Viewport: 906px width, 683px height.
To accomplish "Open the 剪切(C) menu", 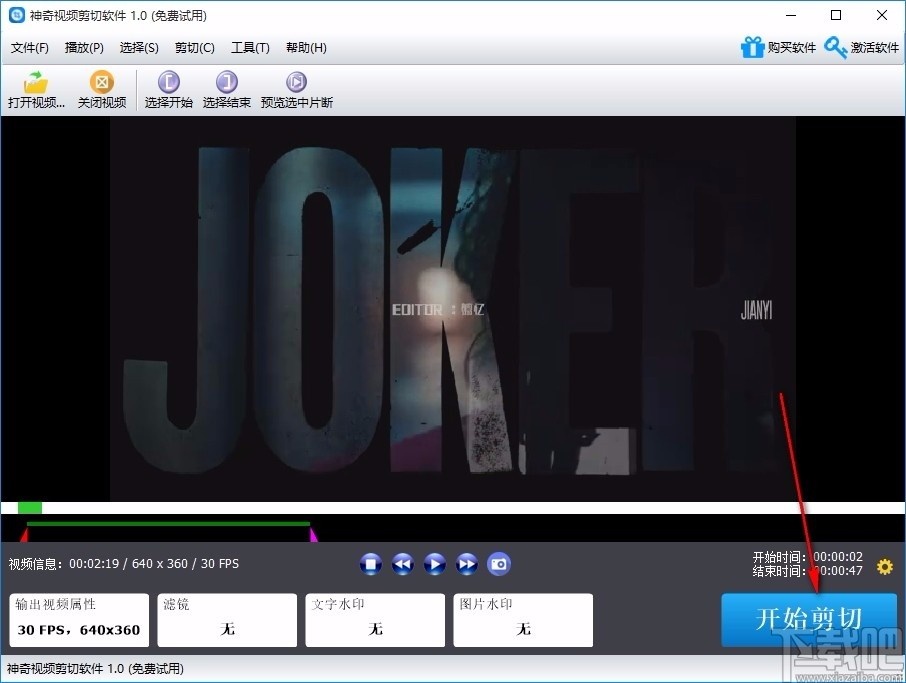I will (195, 48).
